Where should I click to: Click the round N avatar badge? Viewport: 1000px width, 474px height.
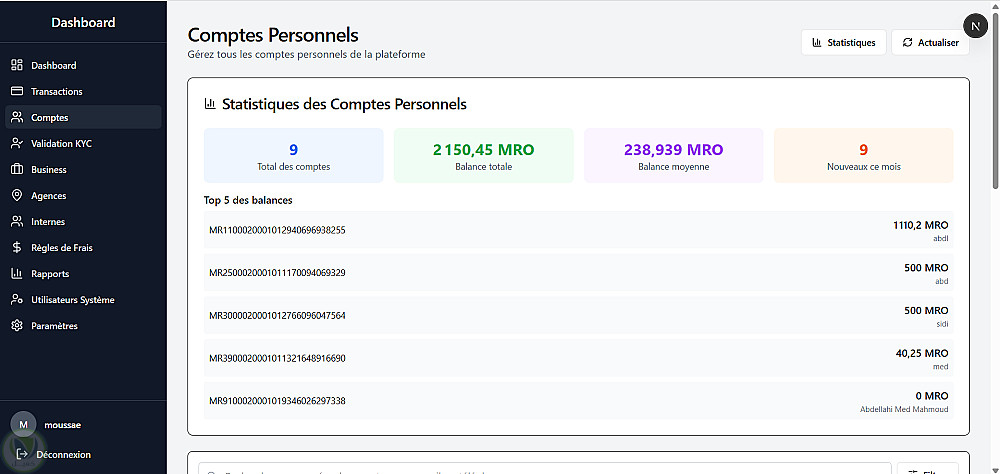[974, 26]
